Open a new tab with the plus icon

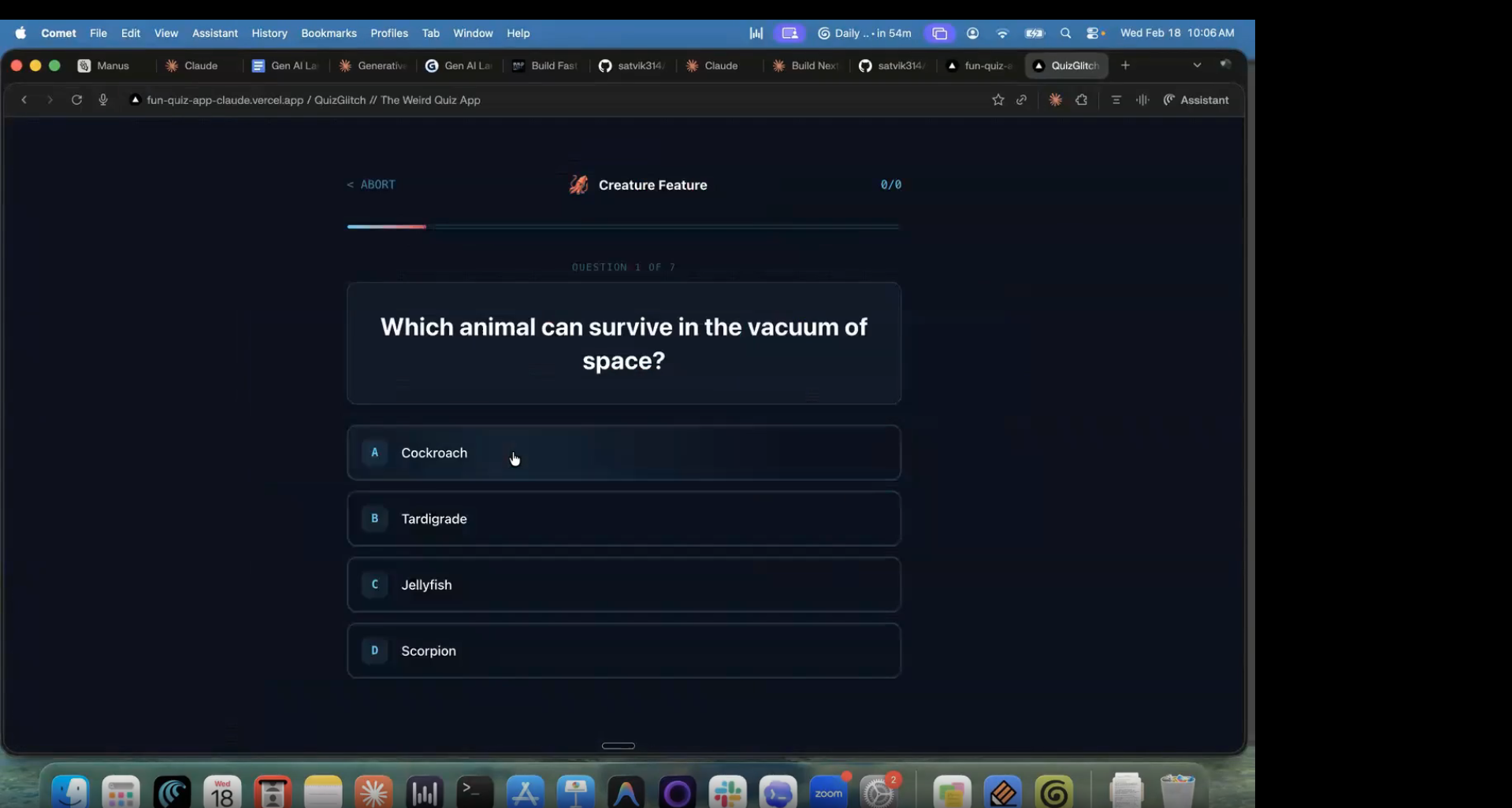click(x=1125, y=65)
